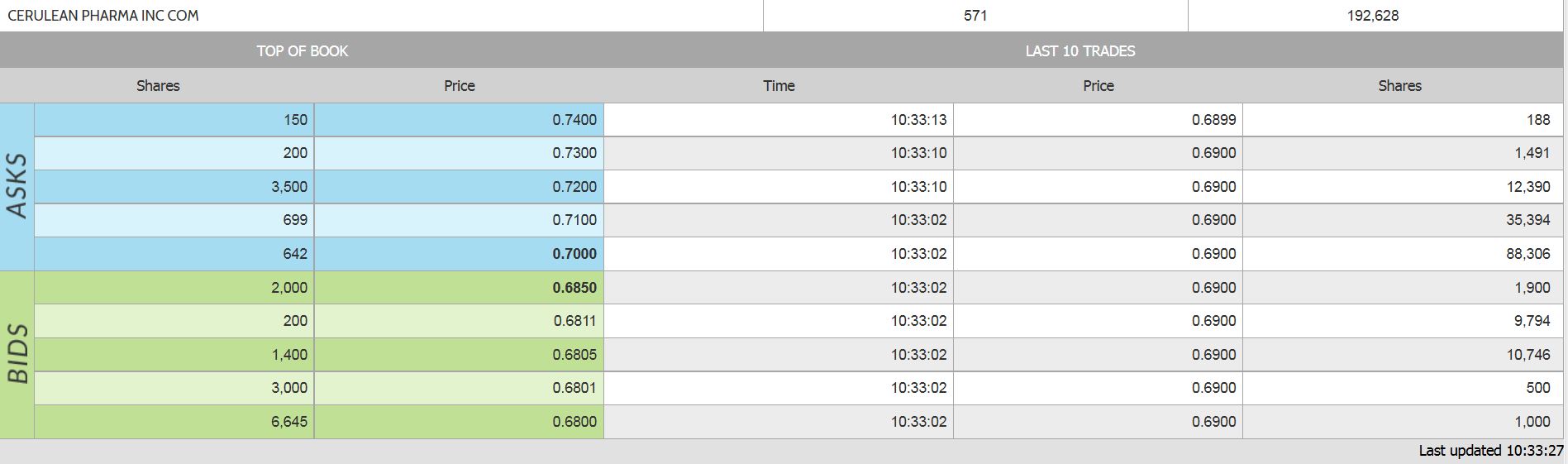The image size is (1568, 464).
Task: Select the best bid price 0.6850
Action: [574, 288]
